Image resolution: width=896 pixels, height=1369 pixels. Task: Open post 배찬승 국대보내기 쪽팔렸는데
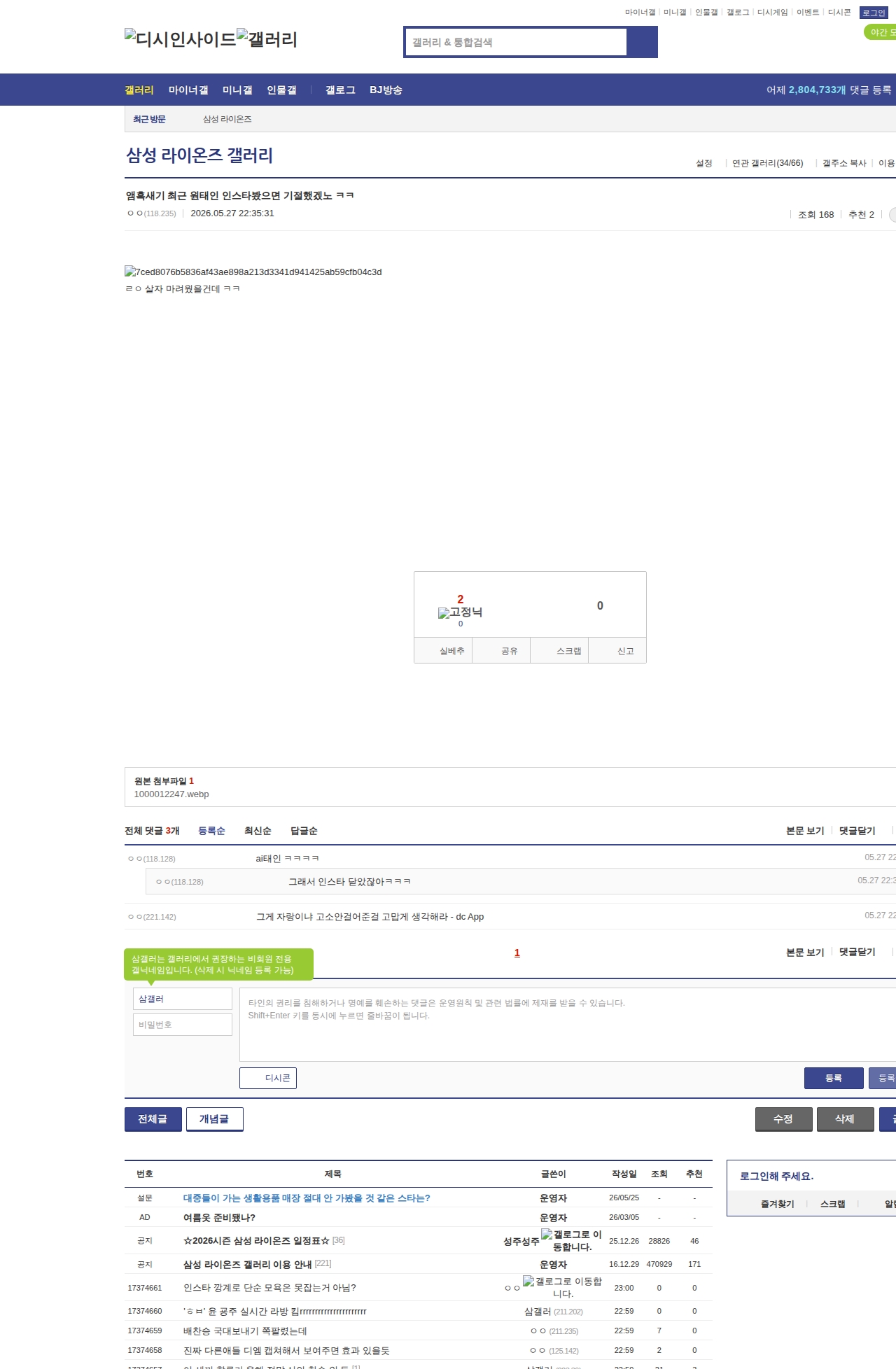pyautogui.click(x=245, y=1331)
